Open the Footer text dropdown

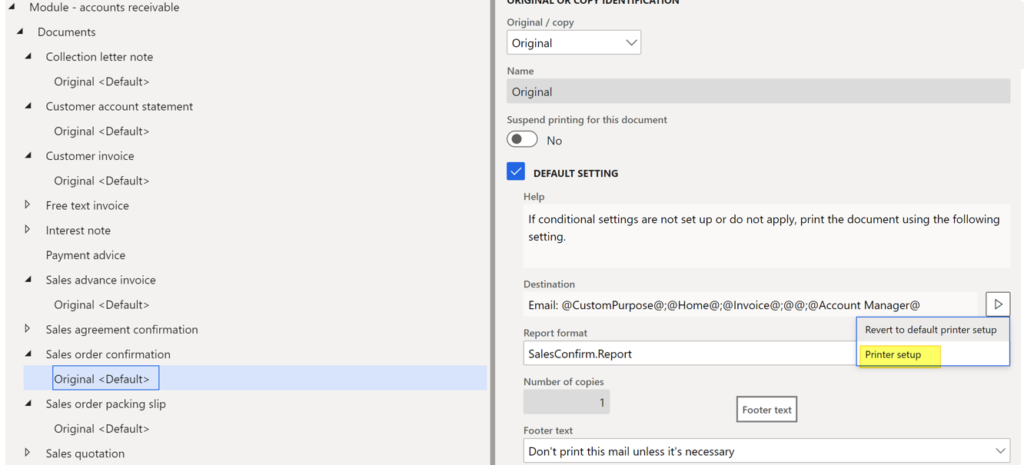point(995,451)
